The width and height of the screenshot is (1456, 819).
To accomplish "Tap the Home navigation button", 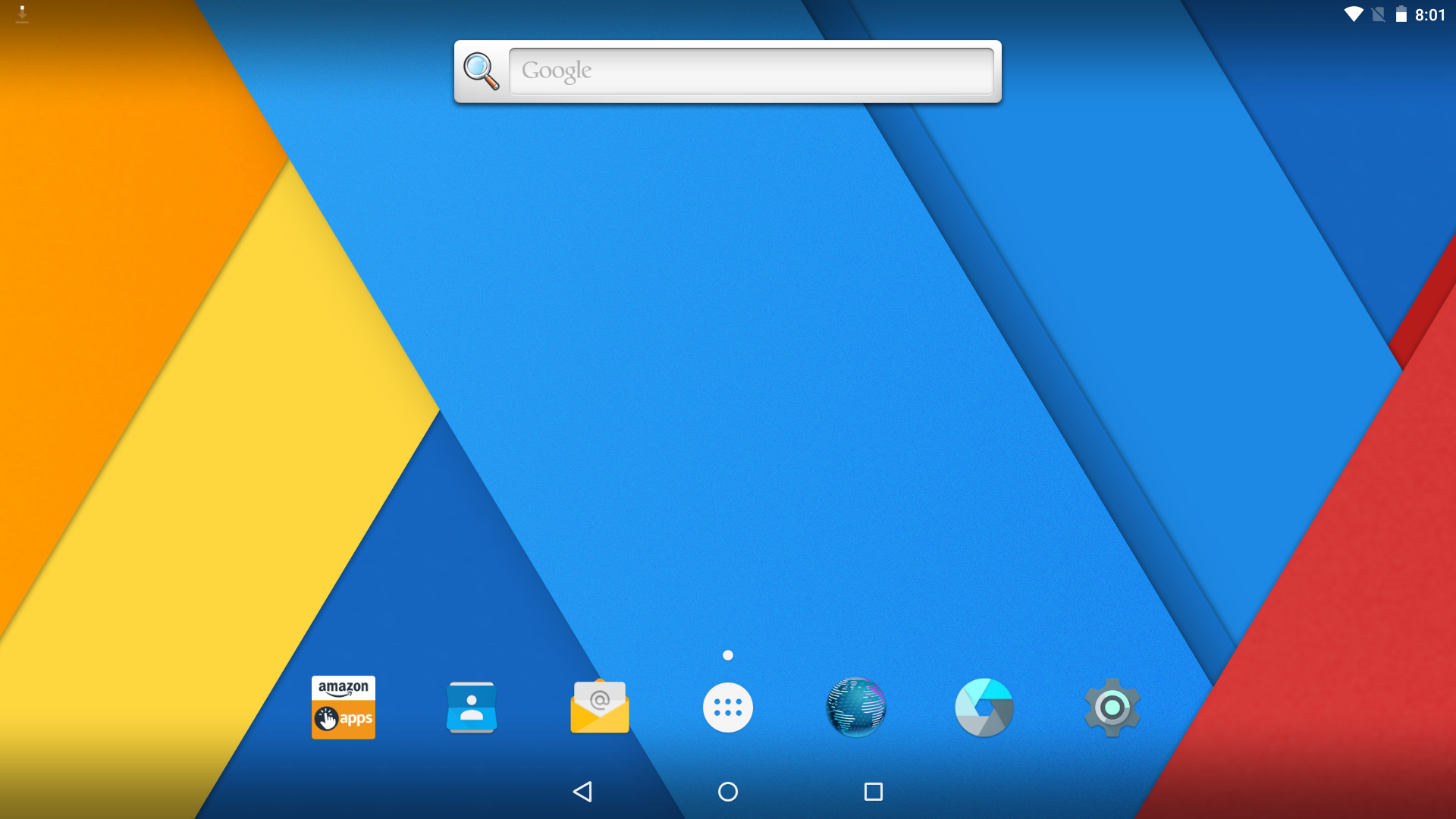I will tap(728, 792).
